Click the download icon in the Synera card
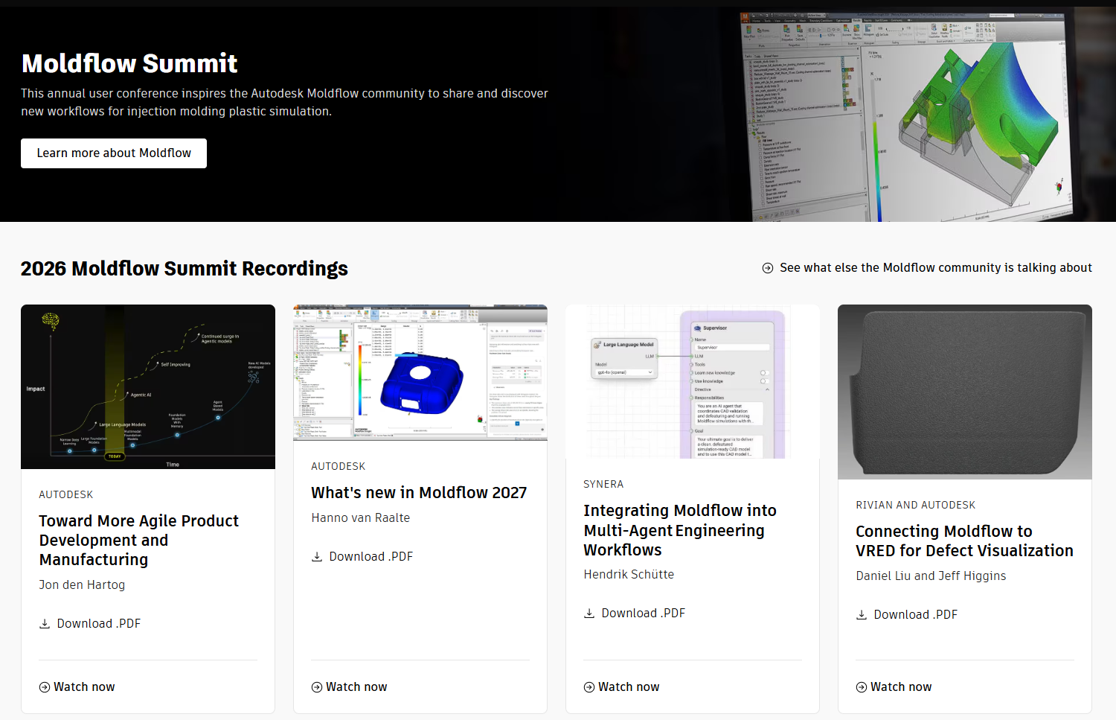 (589, 613)
